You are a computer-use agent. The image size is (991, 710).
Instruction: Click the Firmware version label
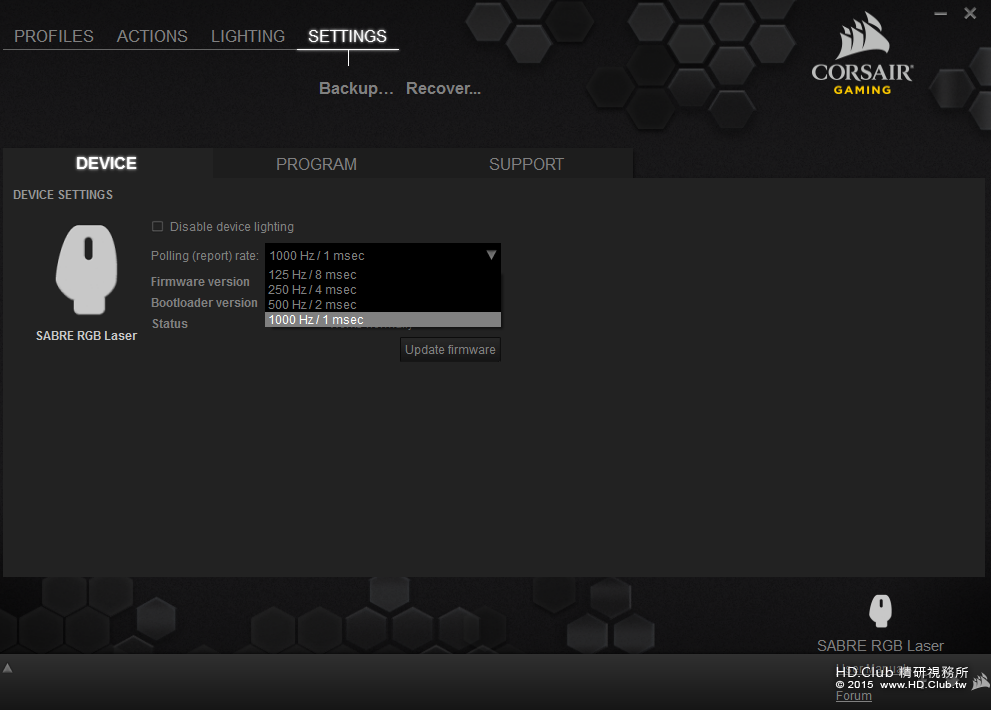[200, 282]
